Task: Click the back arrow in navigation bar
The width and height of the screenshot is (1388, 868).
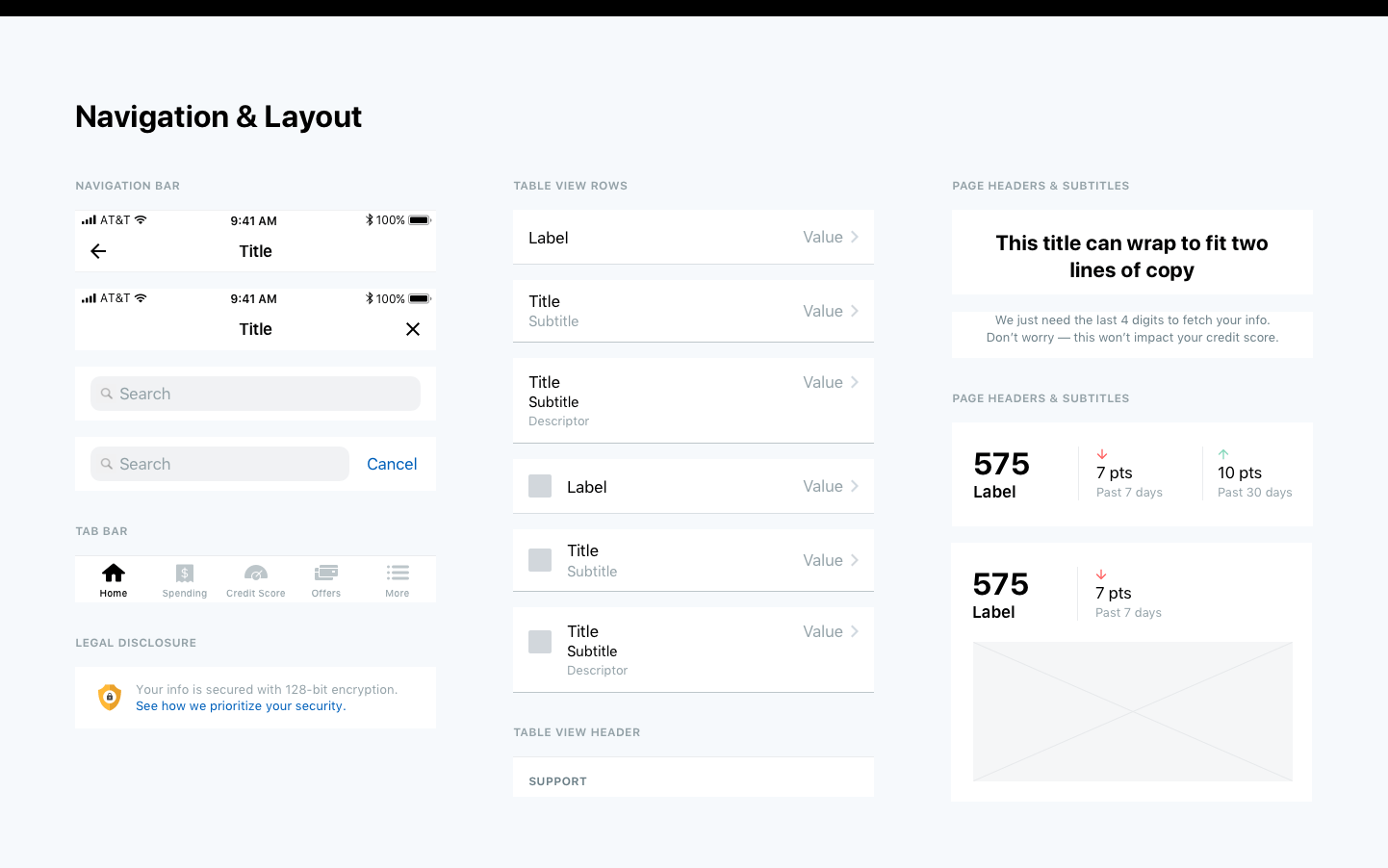Action: 98,251
